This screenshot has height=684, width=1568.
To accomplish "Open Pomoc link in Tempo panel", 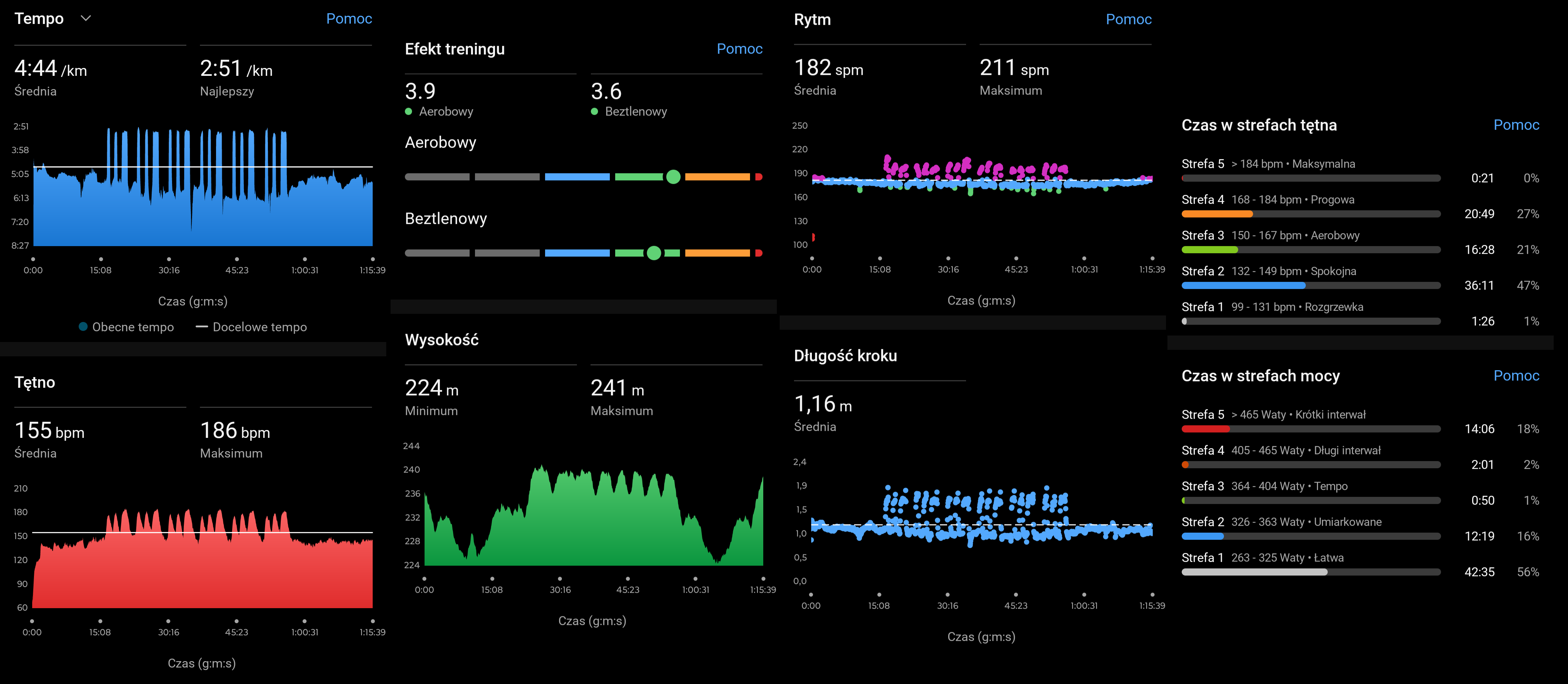I will pos(349,18).
